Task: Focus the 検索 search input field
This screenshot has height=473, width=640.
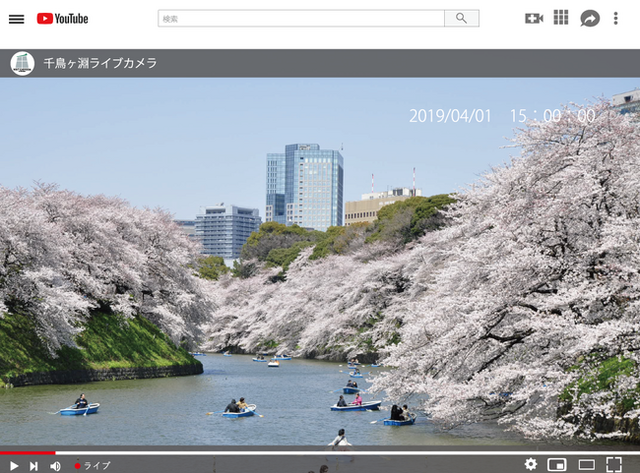Action: click(300, 18)
